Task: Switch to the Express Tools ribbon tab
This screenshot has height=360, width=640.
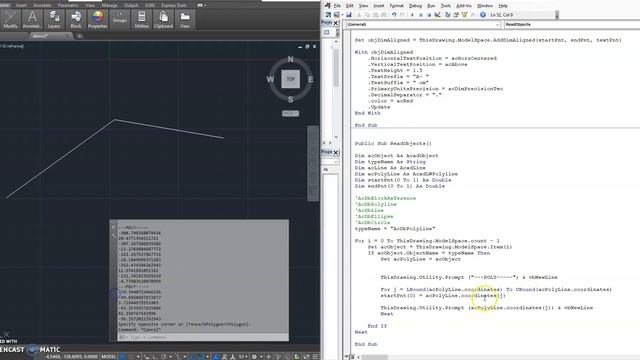Action: click(x=174, y=5)
